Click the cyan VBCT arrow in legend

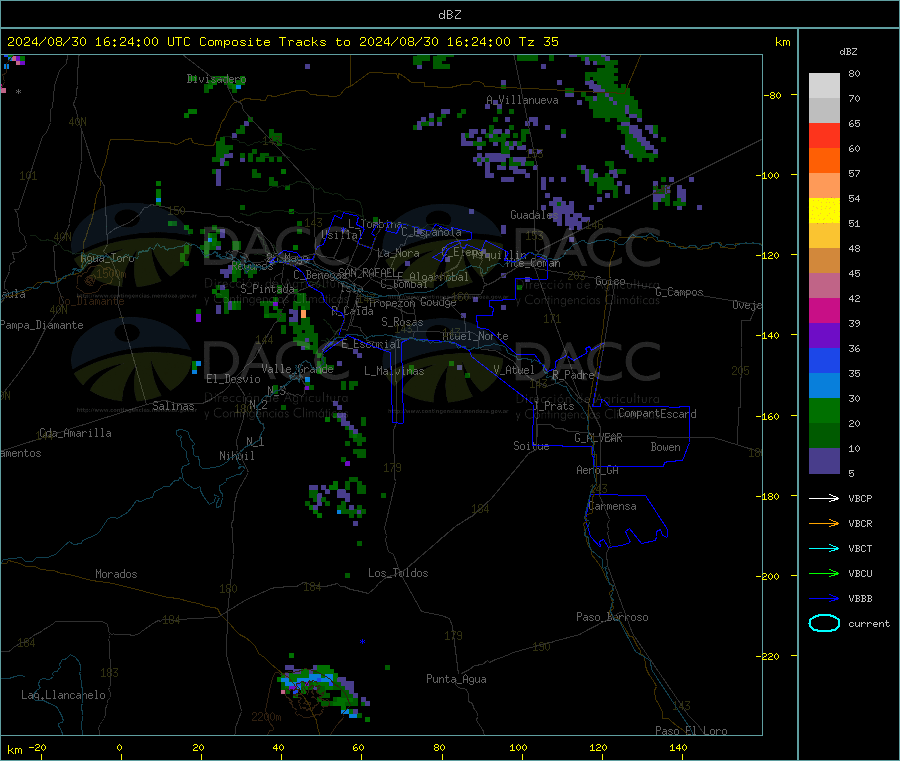point(824,549)
